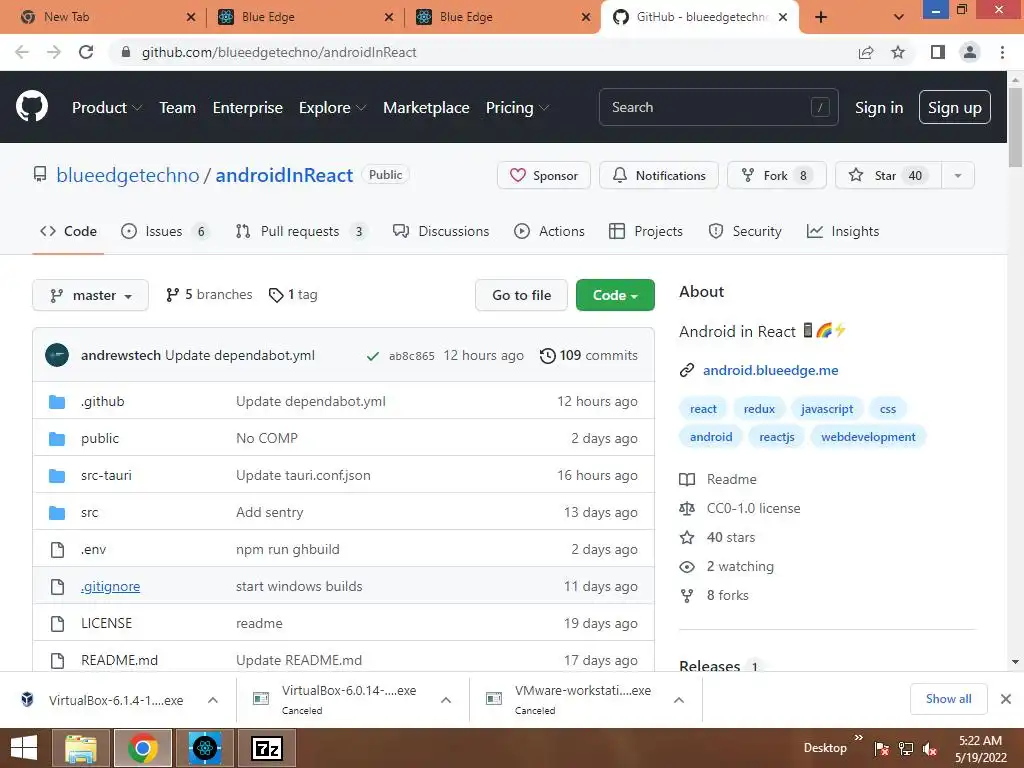Open the 109 commits history link
This screenshot has width=1024, height=768.
pos(589,355)
